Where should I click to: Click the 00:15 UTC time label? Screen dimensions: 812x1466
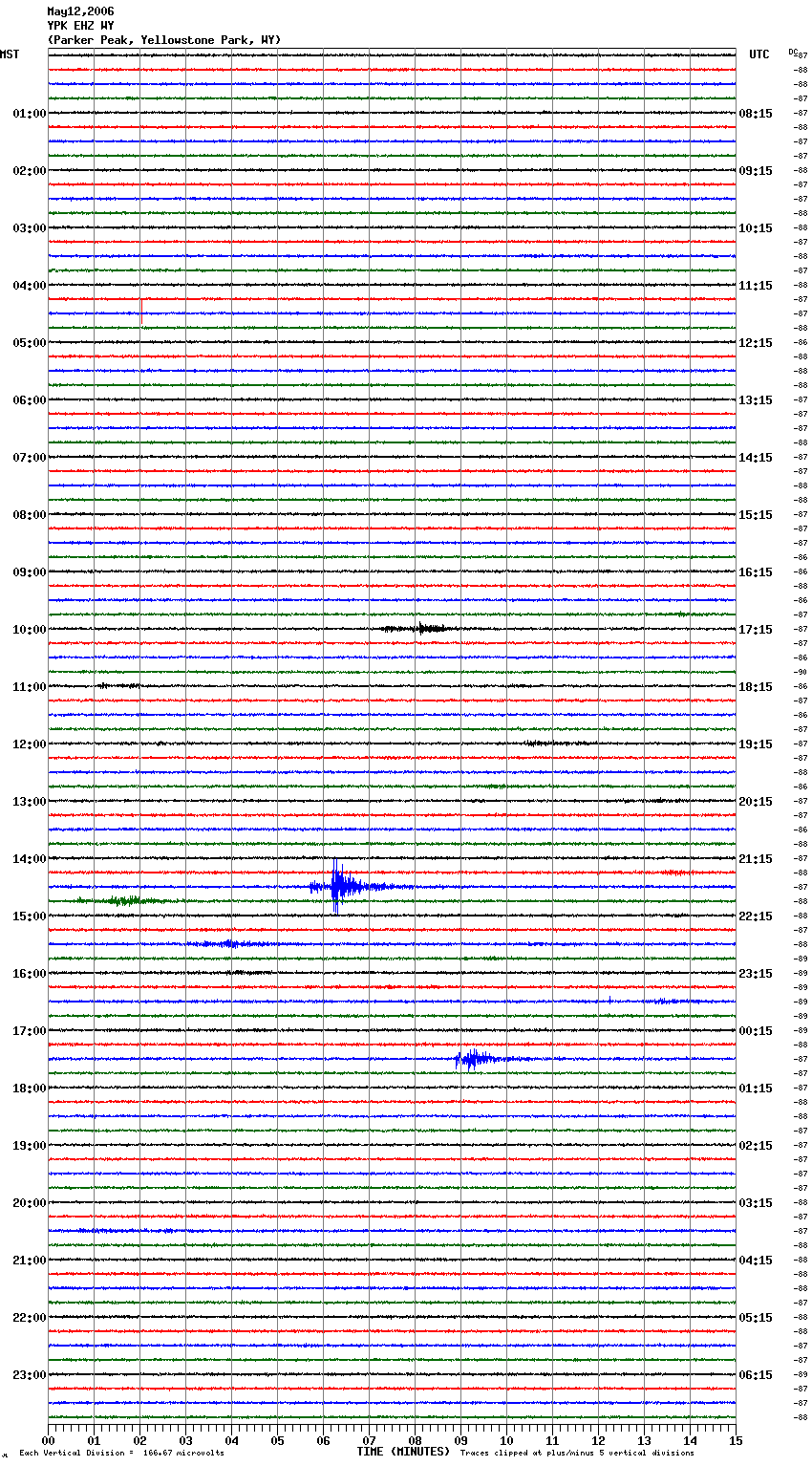click(x=756, y=1031)
